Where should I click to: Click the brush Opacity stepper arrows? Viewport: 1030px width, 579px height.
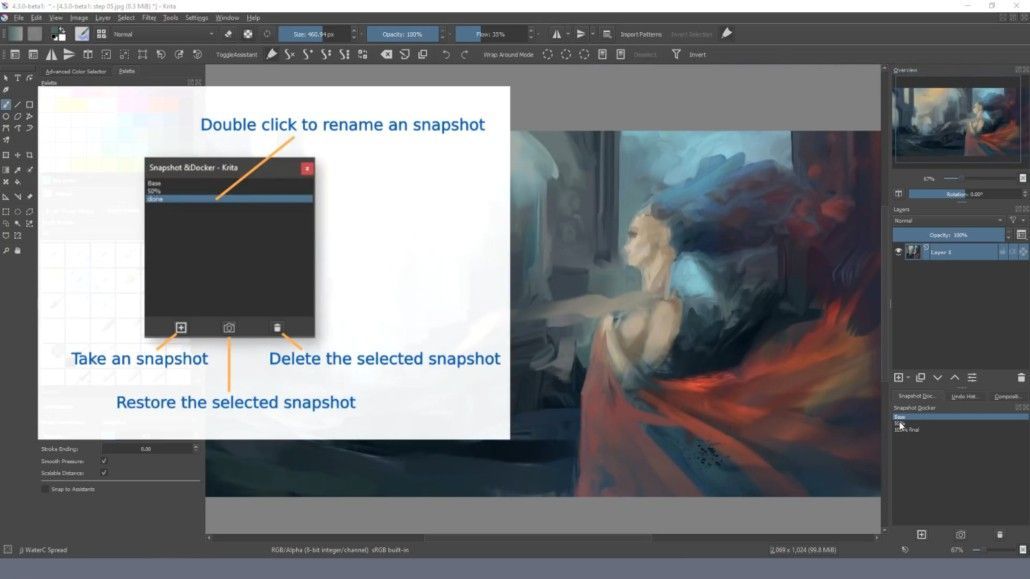click(x=443, y=34)
